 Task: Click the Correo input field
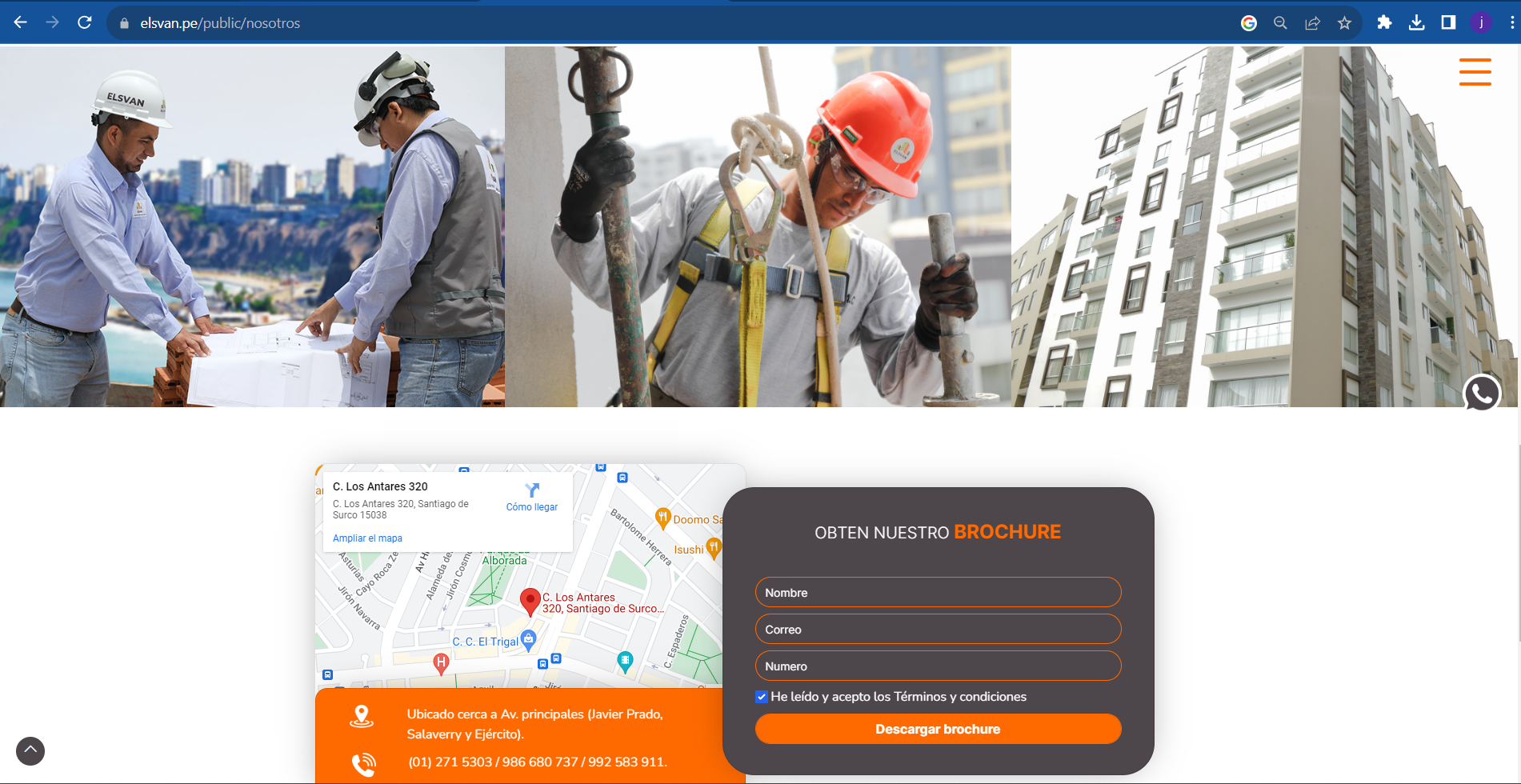938,630
